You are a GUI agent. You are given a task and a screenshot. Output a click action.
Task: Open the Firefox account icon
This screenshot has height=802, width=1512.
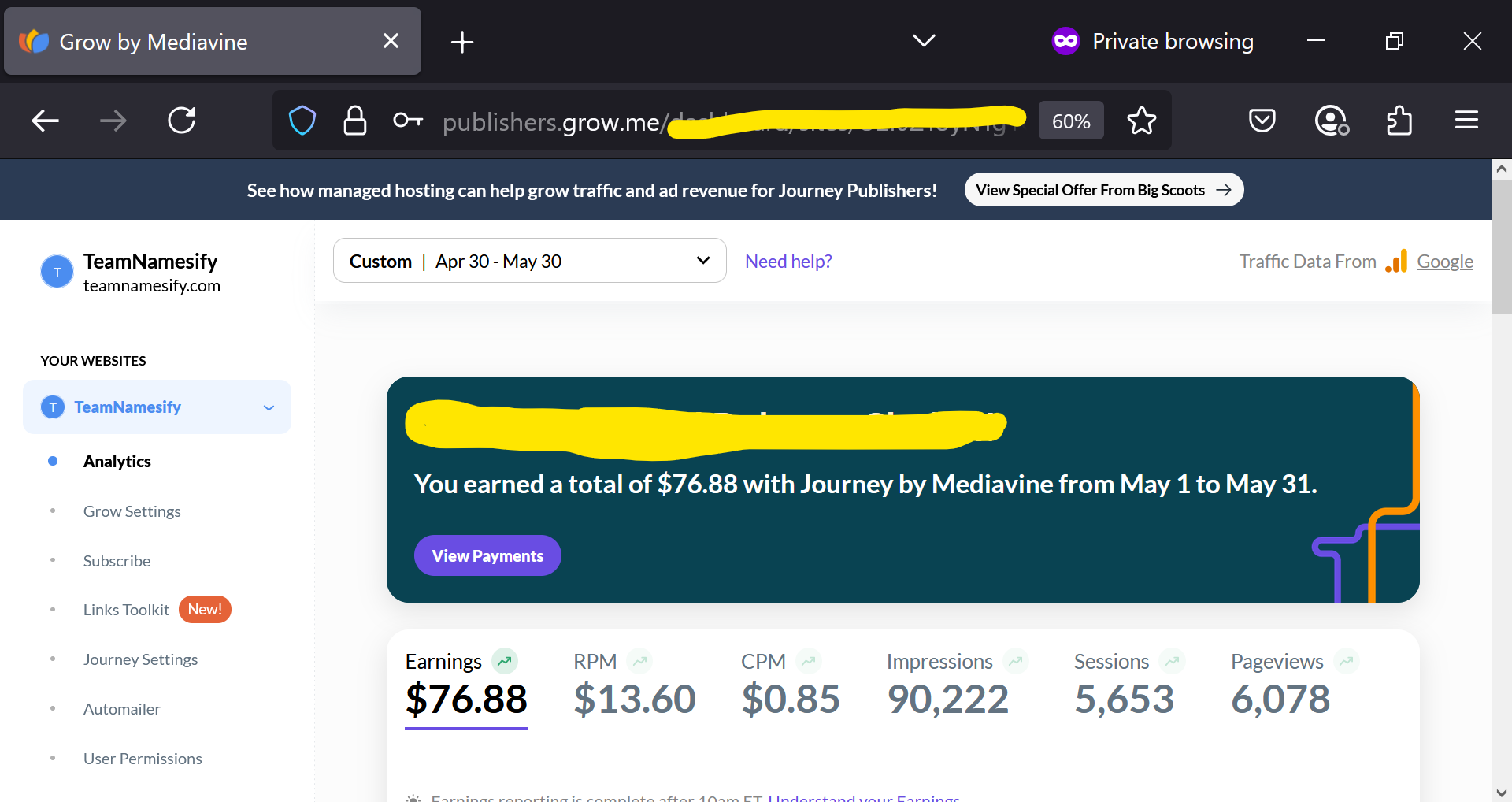pos(1332,121)
